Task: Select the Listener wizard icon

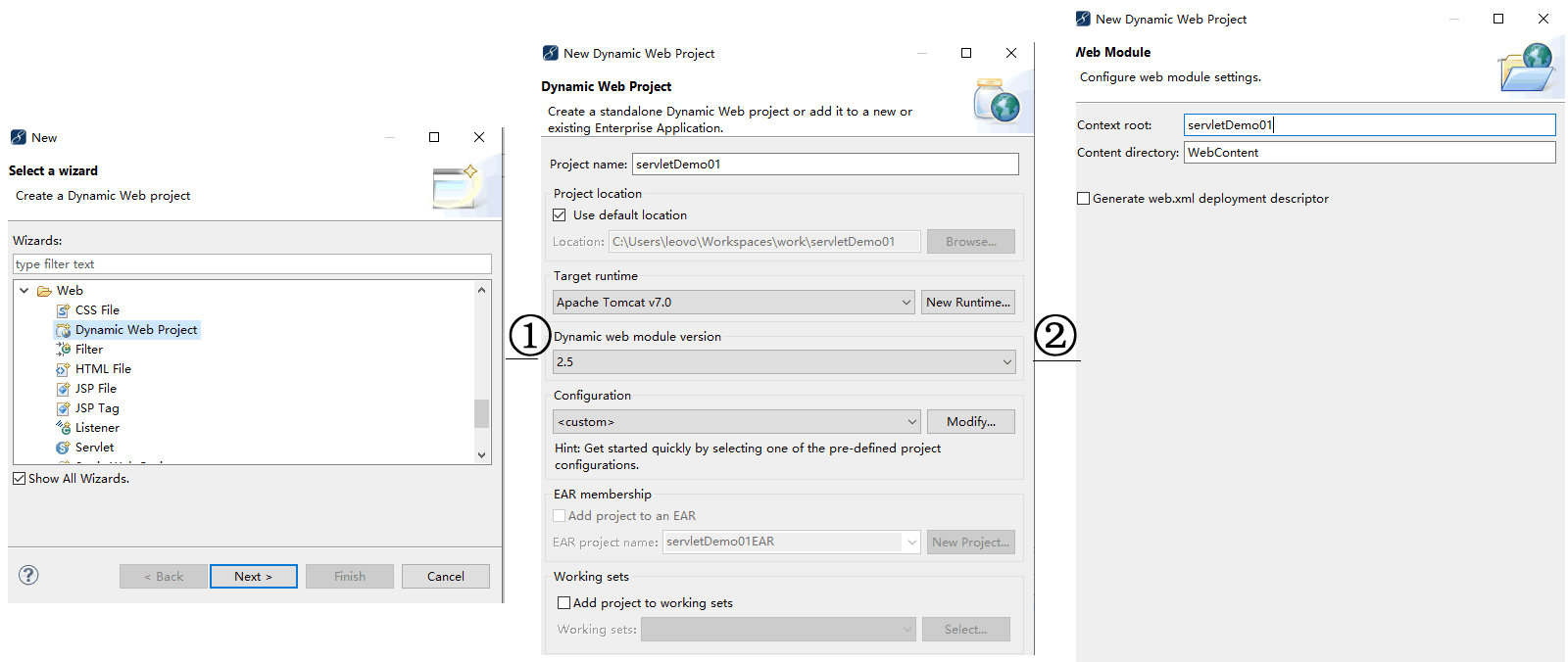Action: (64, 428)
